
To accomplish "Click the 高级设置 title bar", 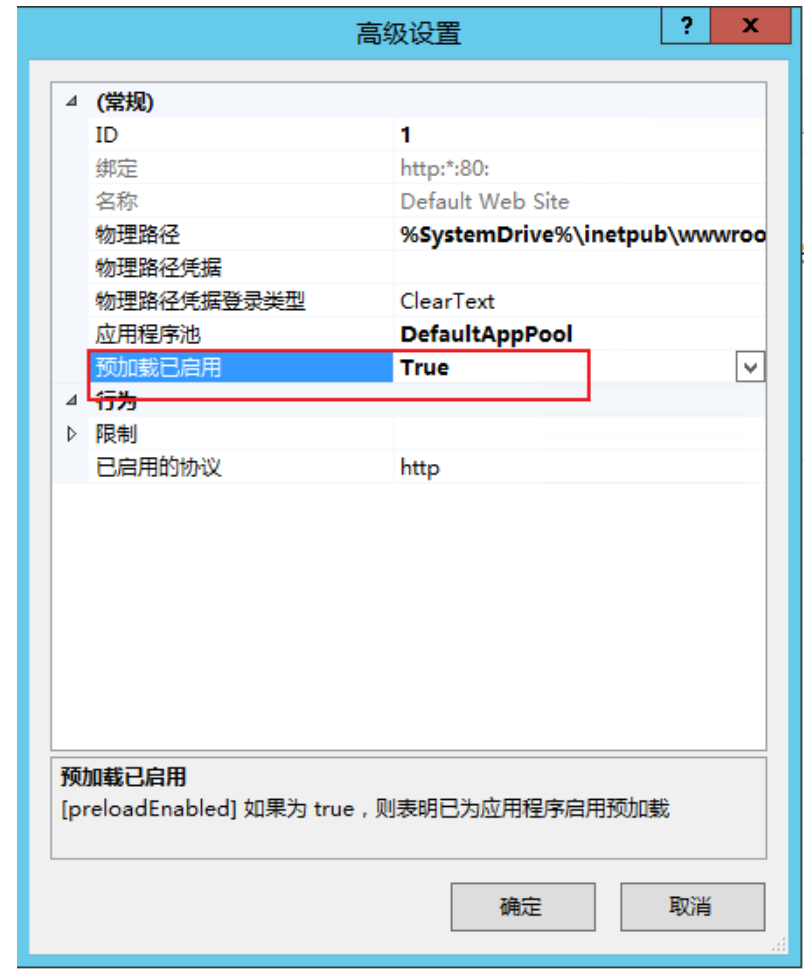I will 339,32.
